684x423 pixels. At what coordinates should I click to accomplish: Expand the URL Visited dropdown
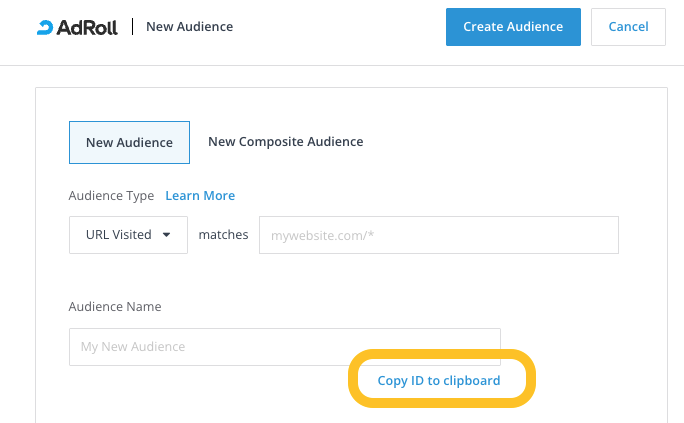[128, 235]
